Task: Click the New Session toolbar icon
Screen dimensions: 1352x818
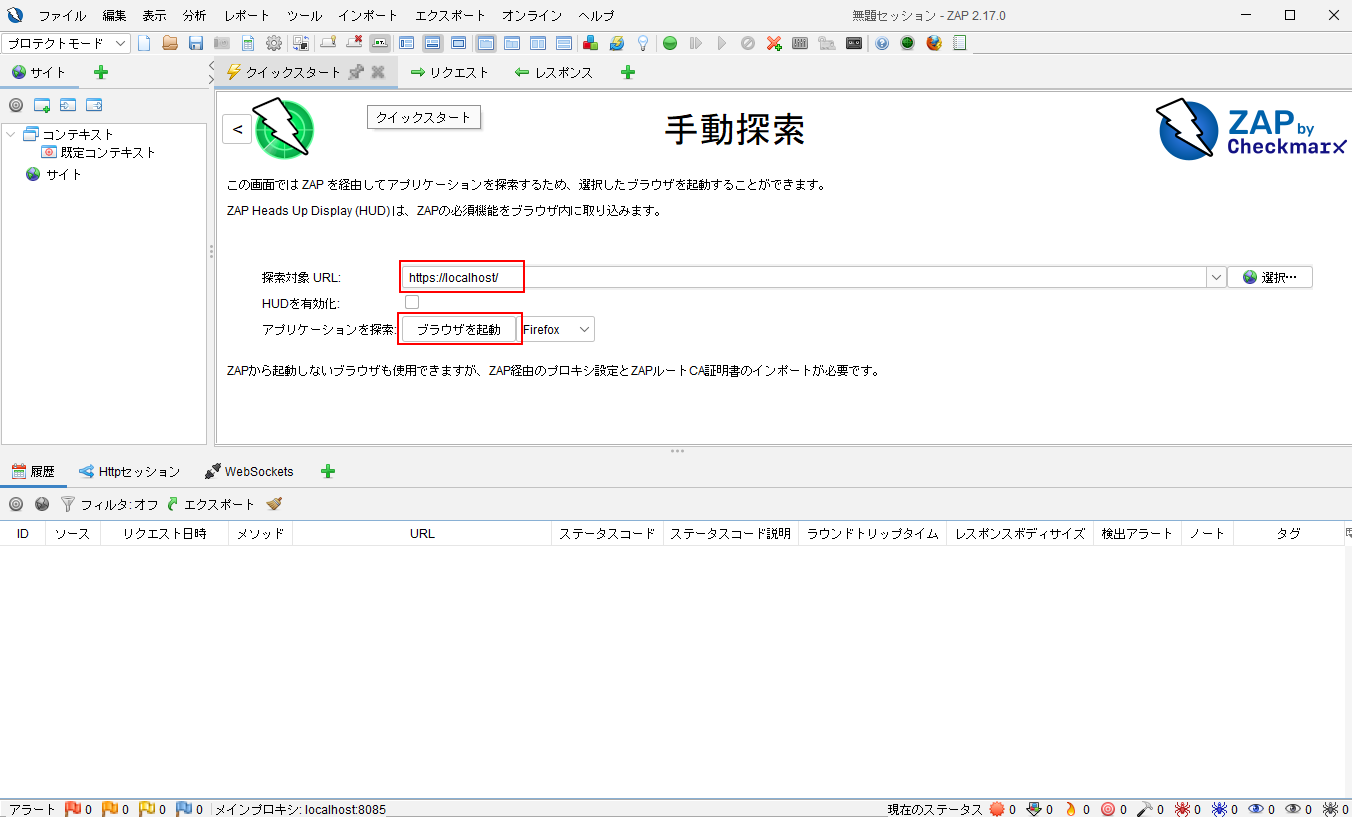Action: 144,43
